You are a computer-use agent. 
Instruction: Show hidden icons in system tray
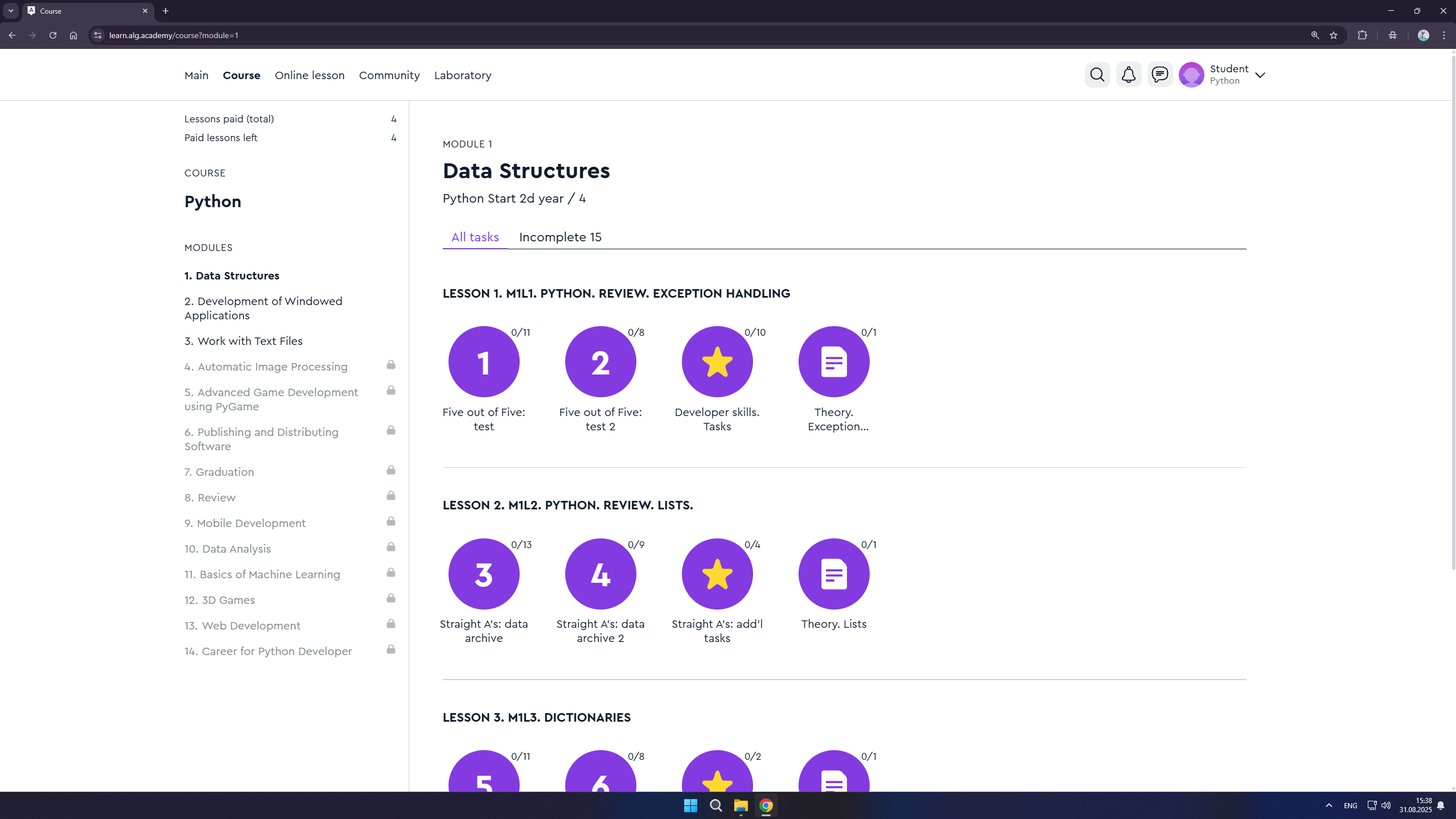pyautogui.click(x=1329, y=805)
